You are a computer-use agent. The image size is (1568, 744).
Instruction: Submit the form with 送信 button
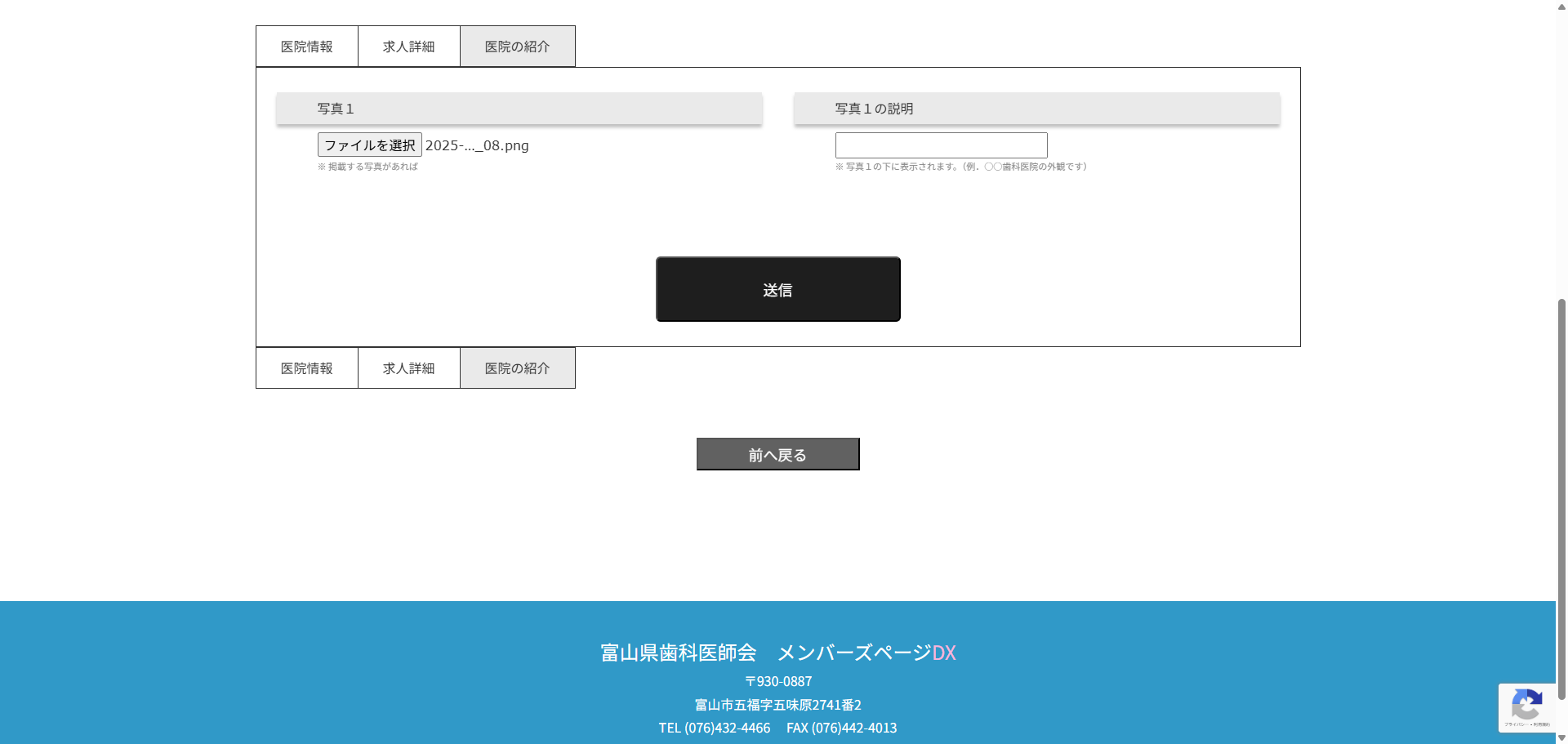tap(777, 289)
